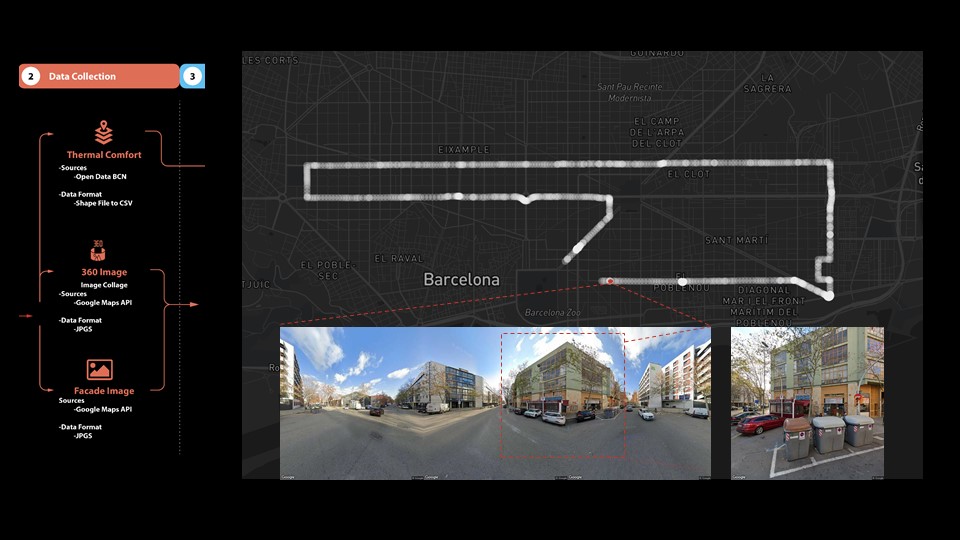Click the 360 camera icon
The image size is (960, 540).
tap(98, 251)
